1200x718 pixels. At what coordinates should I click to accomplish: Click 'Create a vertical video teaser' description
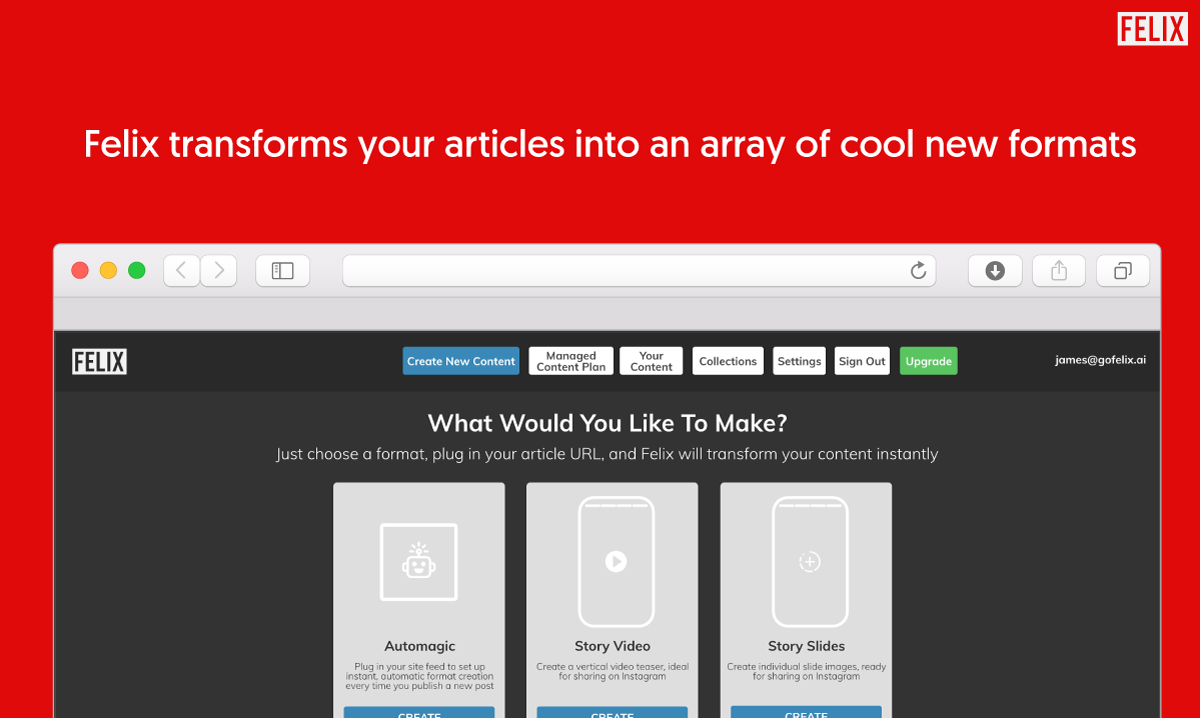(612, 671)
